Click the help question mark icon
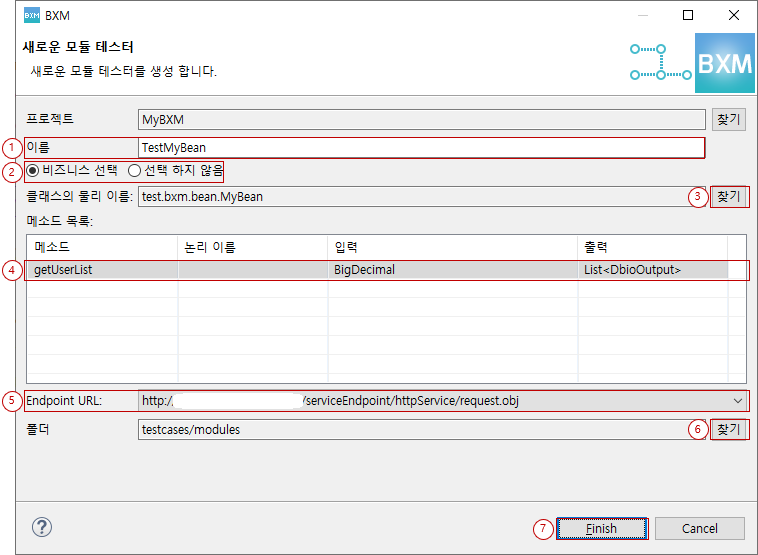Image resolution: width=758 pixels, height=555 pixels. (x=42, y=527)
